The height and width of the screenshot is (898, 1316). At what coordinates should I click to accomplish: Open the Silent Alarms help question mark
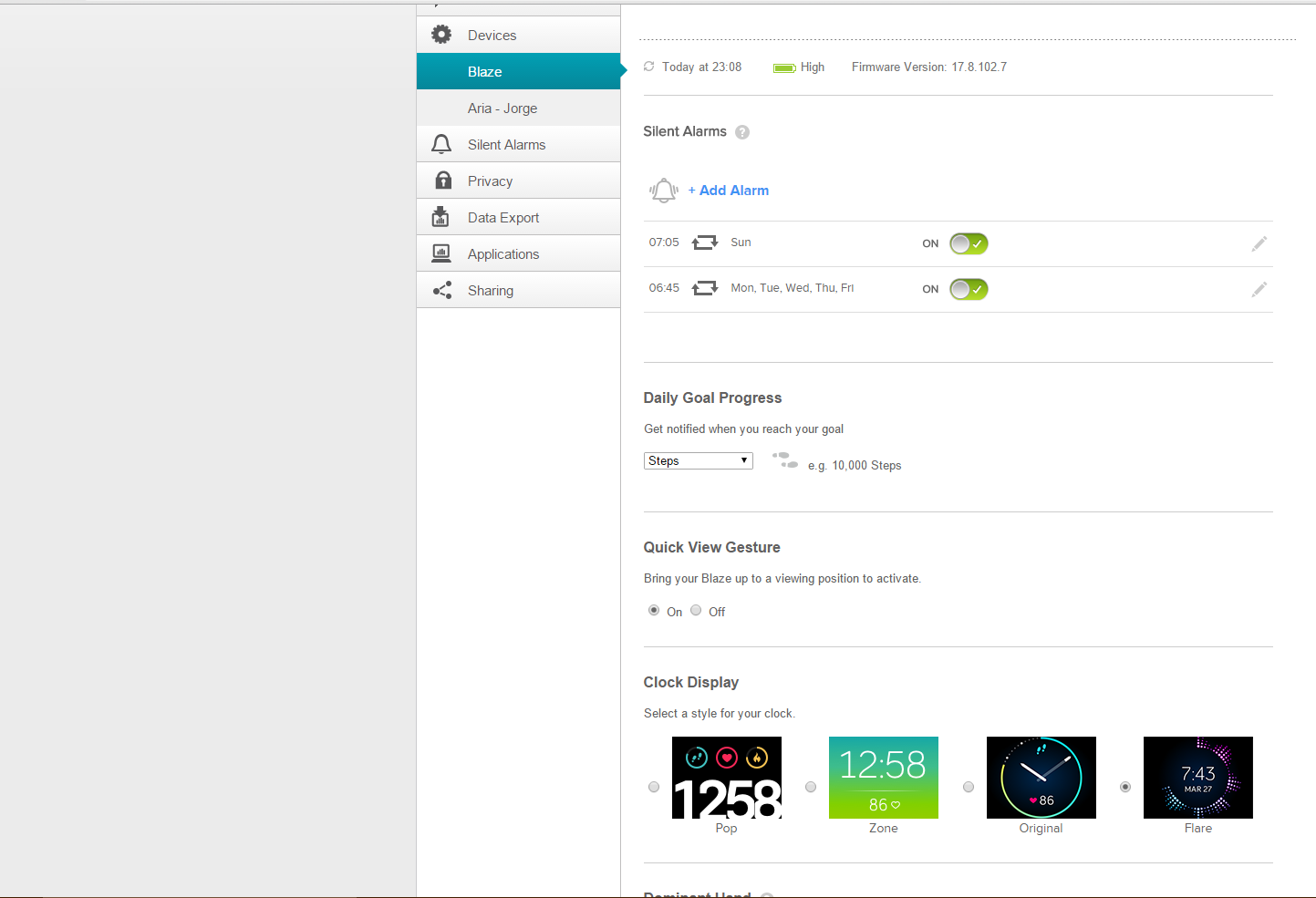tap(742, 132)
